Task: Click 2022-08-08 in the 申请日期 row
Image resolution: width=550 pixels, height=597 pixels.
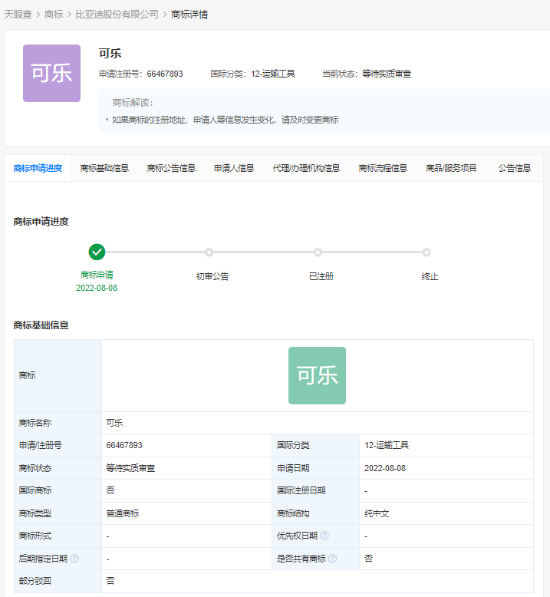Action: pyautogui.click(x=385, y=468)
